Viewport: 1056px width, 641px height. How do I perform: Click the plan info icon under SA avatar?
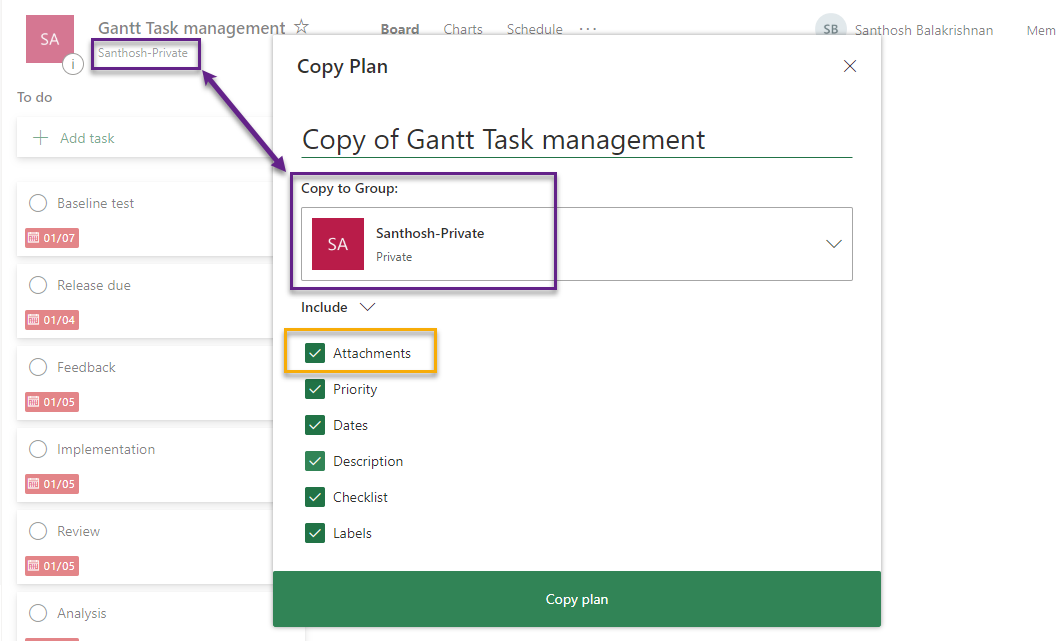[73, 65]
